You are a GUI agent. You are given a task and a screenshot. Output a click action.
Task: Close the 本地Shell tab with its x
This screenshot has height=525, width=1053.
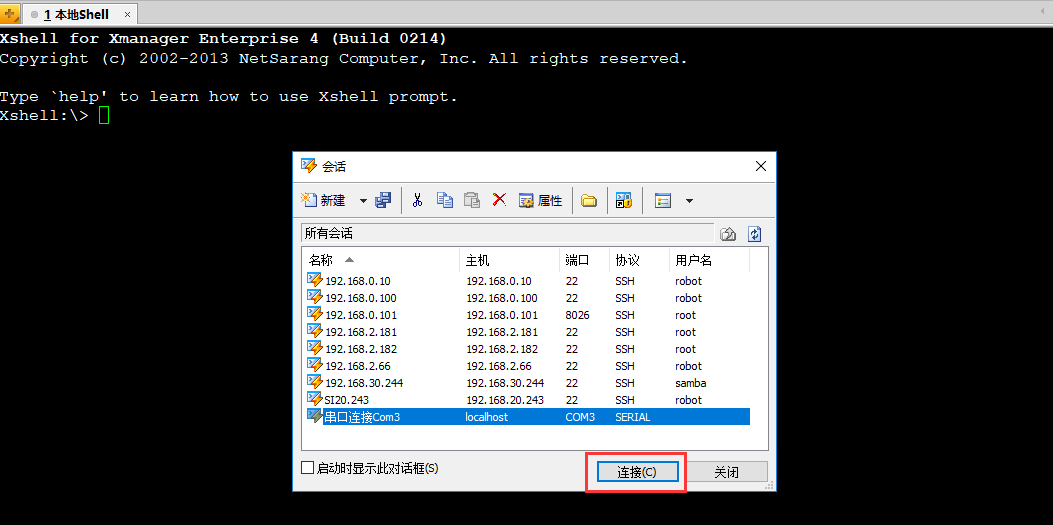128,14
